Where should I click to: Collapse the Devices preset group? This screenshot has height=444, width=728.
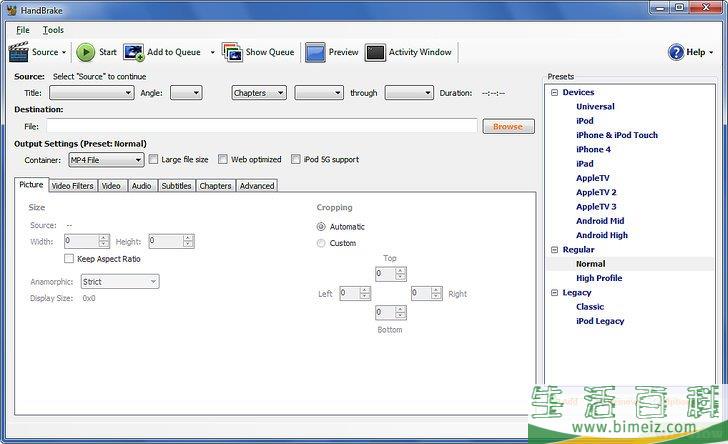click(554, 92)
